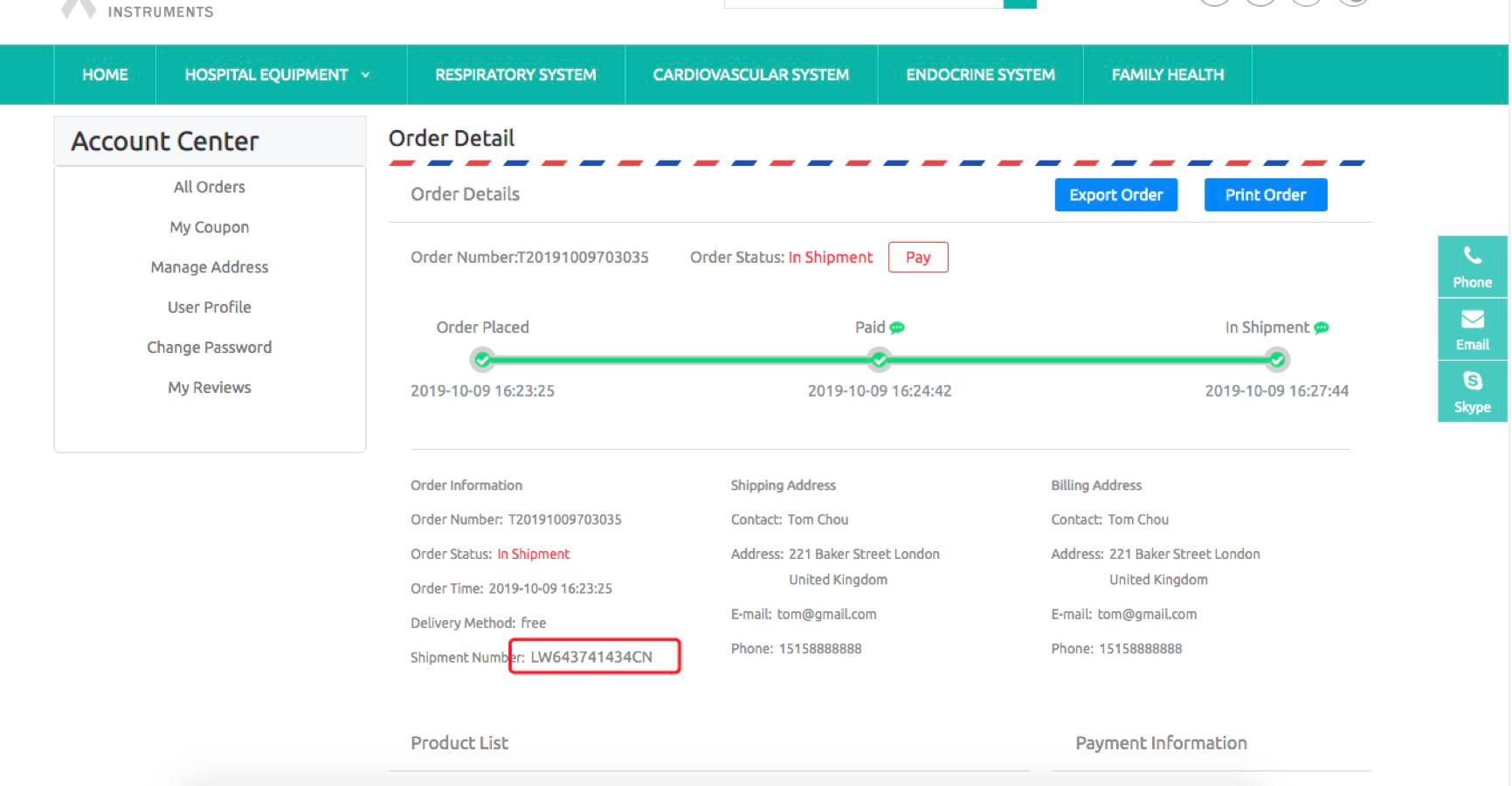Go to the Home menu item
Screen dimensions: 1512x786
click(x=105, y=75)
